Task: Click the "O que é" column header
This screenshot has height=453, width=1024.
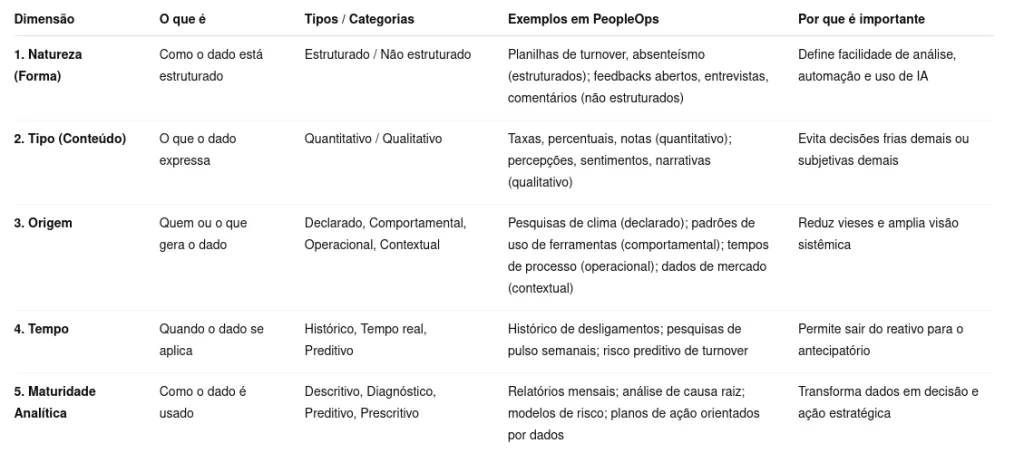Action: (x=182, y=19)
